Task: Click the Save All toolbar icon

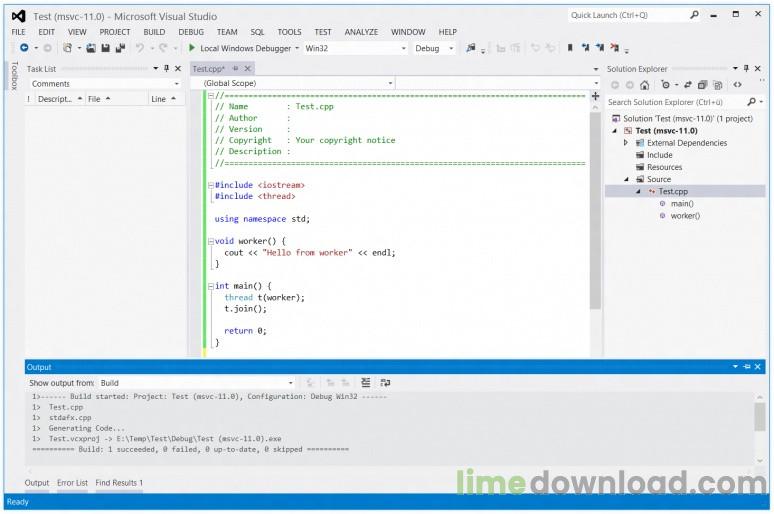Action: [x=120, y=48]
